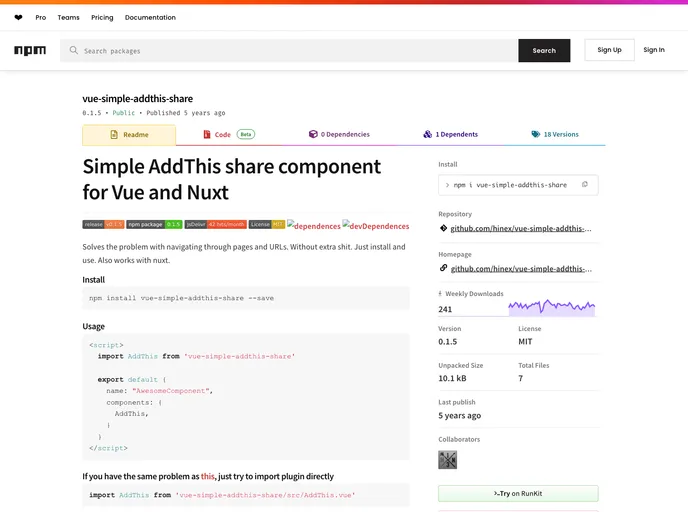Click the weekly downloads sparkline chart
The height and width of the screenshot is (512, 688).
click(x=552, y=307)
